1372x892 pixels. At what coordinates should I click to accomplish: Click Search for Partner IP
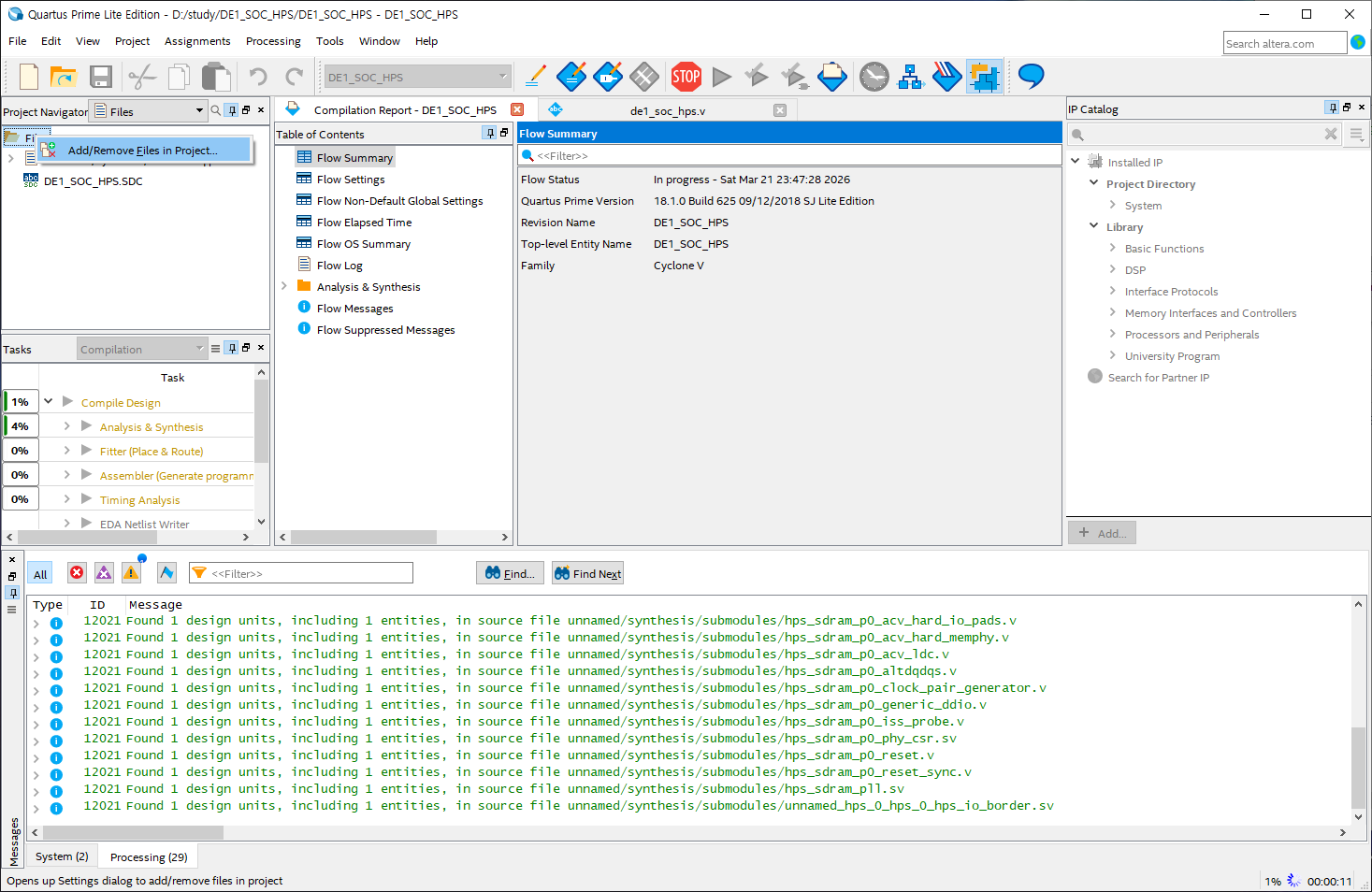[x=1158, y=377]
